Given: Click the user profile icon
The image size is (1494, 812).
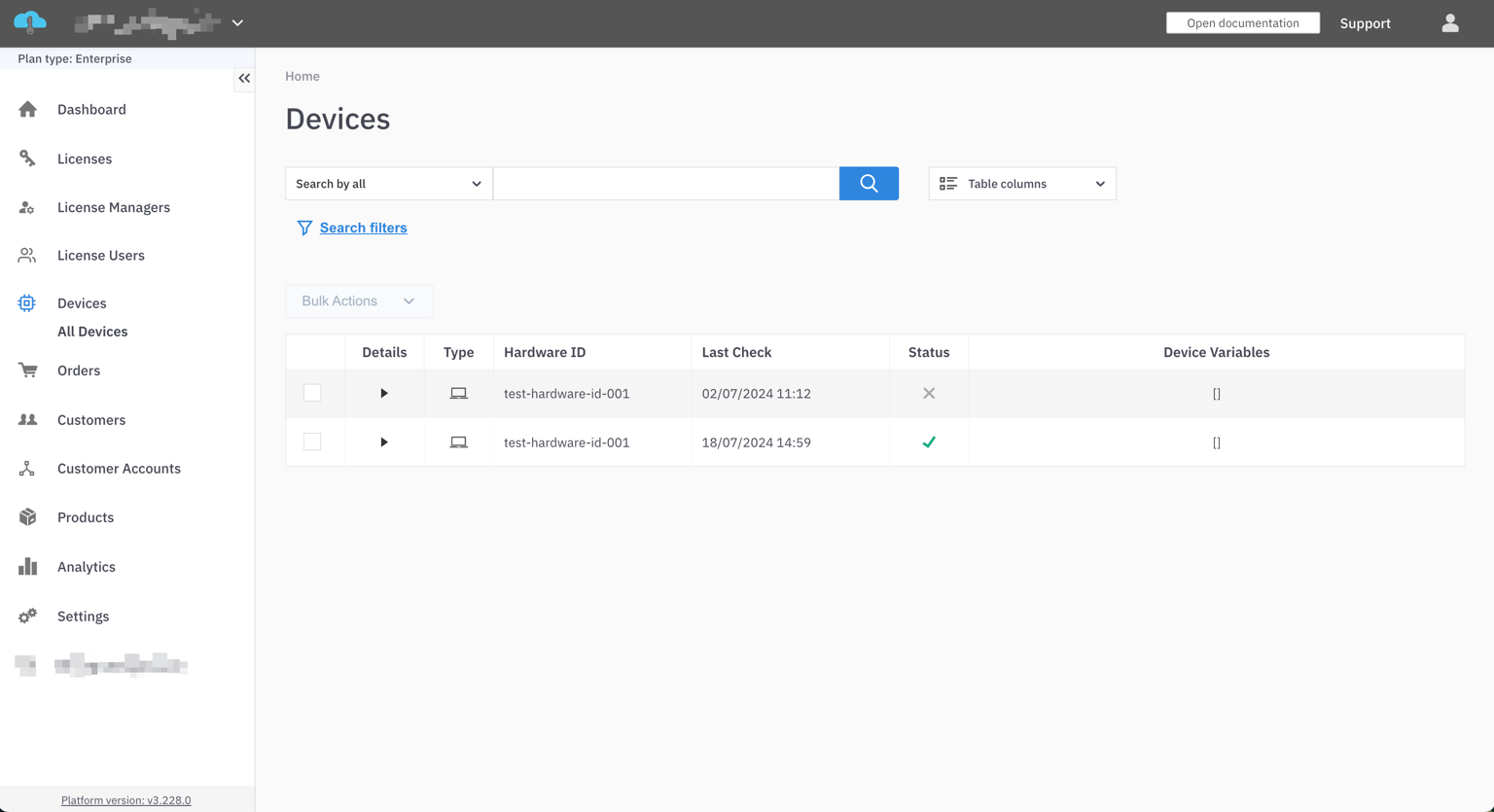Looking at the screenshot, I should tap(1449, 23).
